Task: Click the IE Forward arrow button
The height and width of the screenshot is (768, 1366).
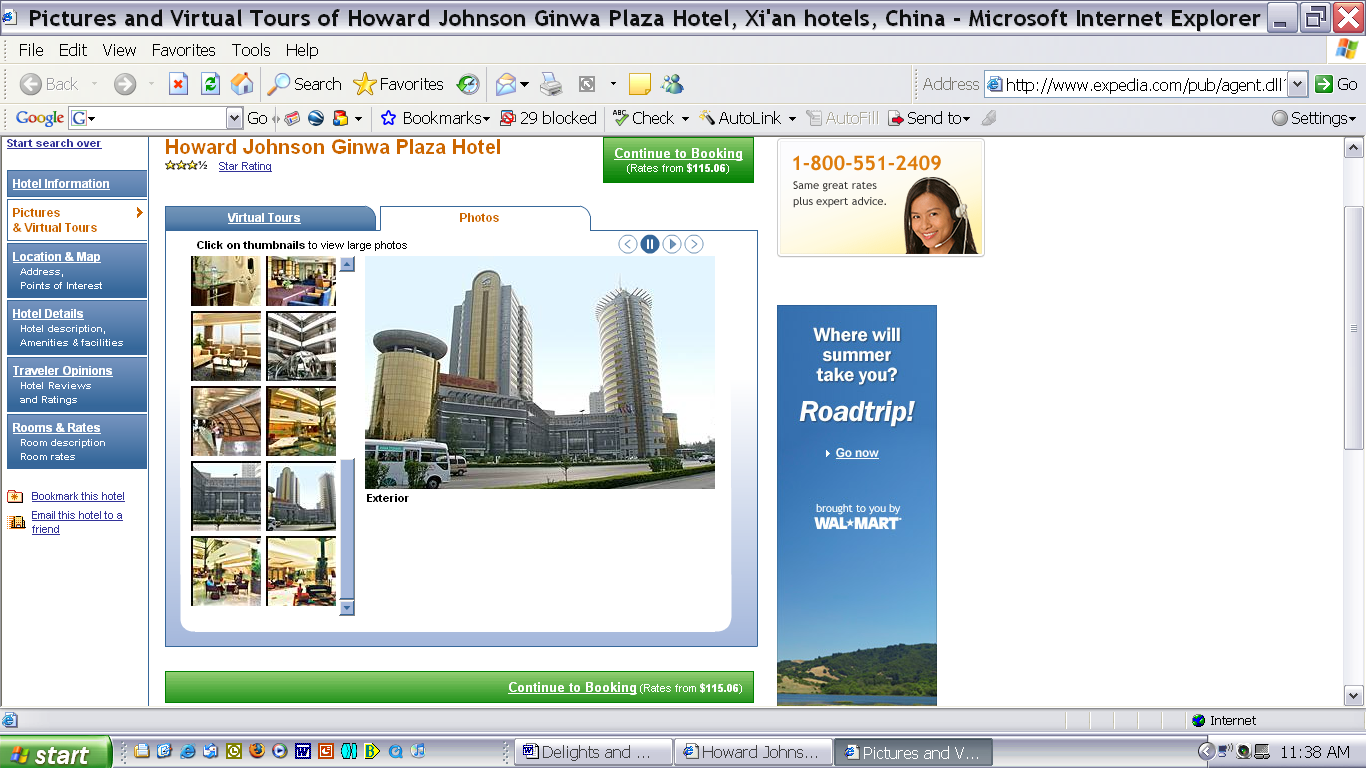Action: (x=124, y=84)
